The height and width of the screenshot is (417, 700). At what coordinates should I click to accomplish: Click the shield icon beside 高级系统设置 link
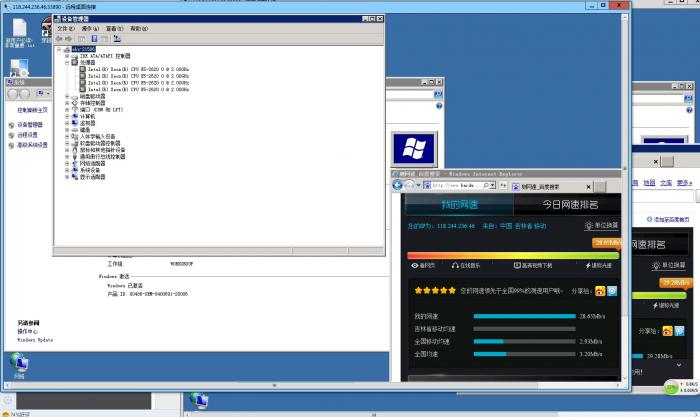11,145
